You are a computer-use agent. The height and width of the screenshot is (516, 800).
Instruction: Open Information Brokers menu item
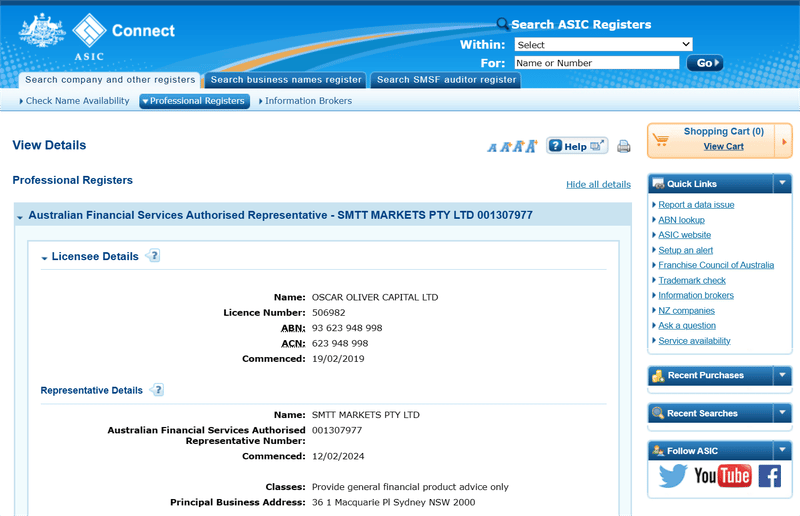306,101
